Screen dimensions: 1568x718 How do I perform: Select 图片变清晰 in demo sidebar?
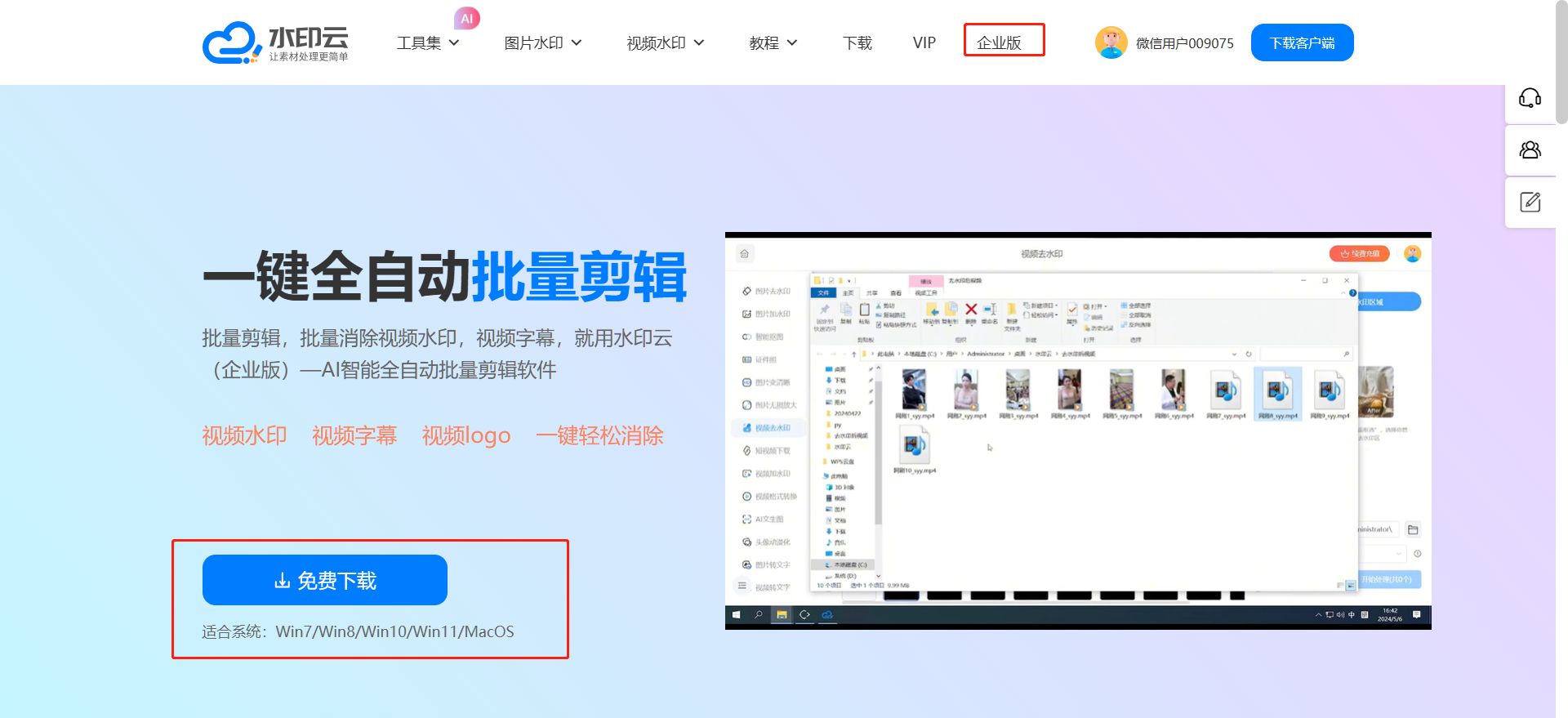(767, 382)
